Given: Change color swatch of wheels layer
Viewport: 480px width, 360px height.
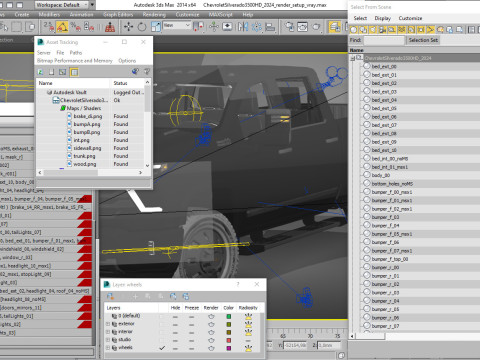Looking at the screenshot, I should [229, 348].
